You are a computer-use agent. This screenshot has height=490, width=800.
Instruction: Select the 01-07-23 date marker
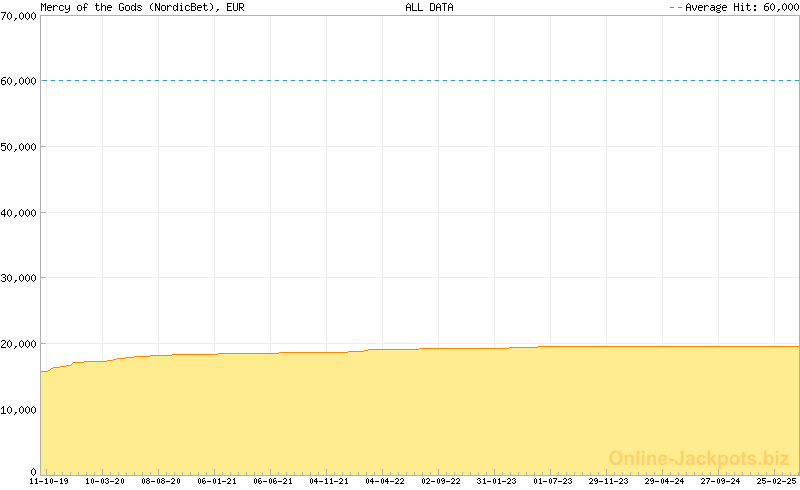point(553,481)
